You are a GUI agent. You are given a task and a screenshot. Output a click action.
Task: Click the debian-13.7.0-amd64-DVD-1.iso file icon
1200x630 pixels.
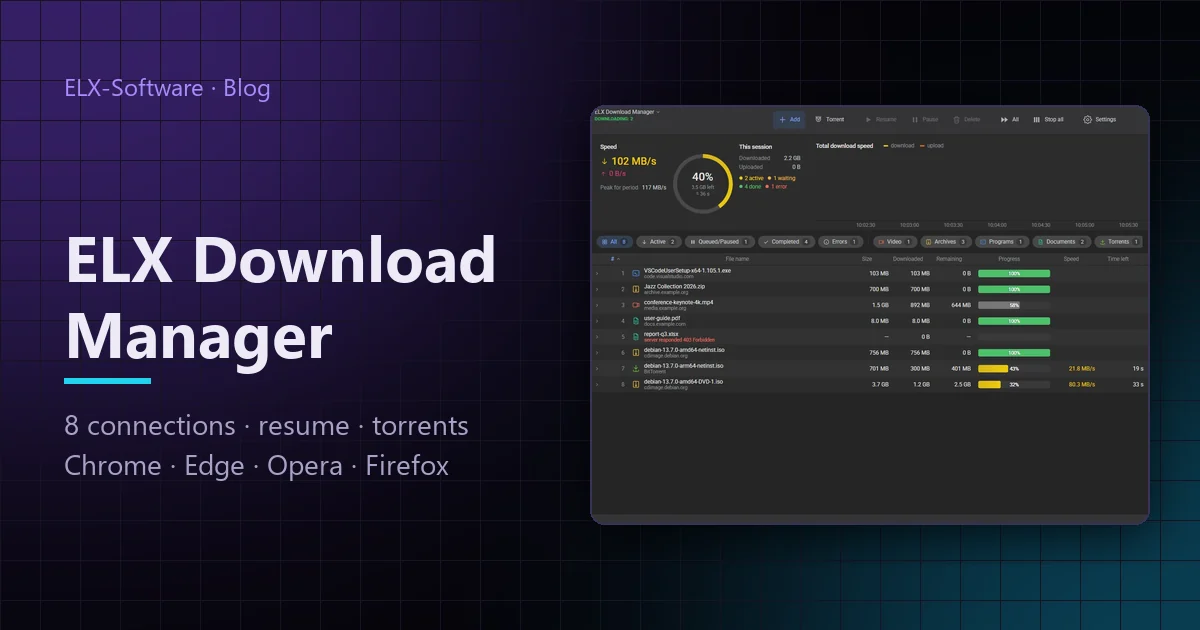(636, 384)
